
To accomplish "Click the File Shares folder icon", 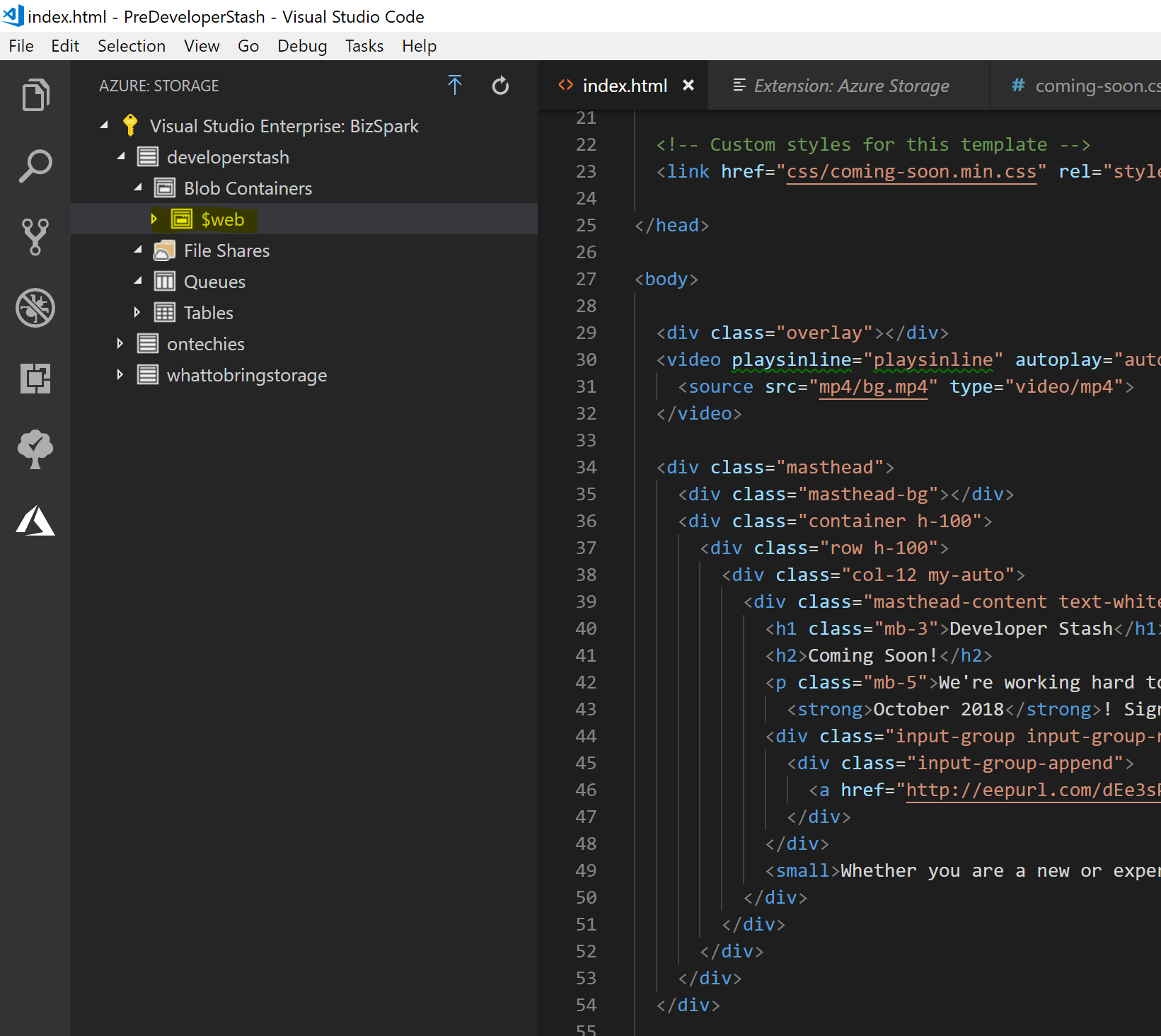I will point(165,250).
